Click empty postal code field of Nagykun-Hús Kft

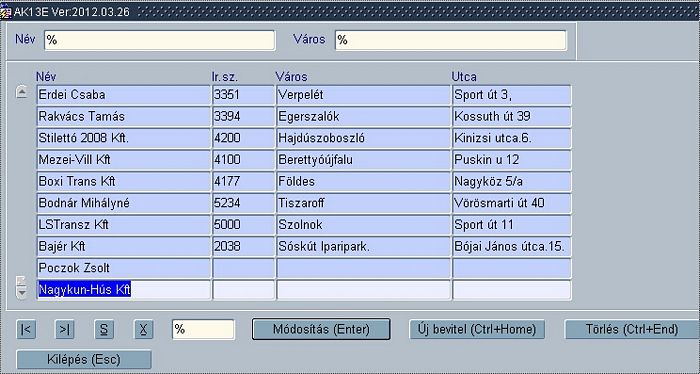tap(243, 290)
